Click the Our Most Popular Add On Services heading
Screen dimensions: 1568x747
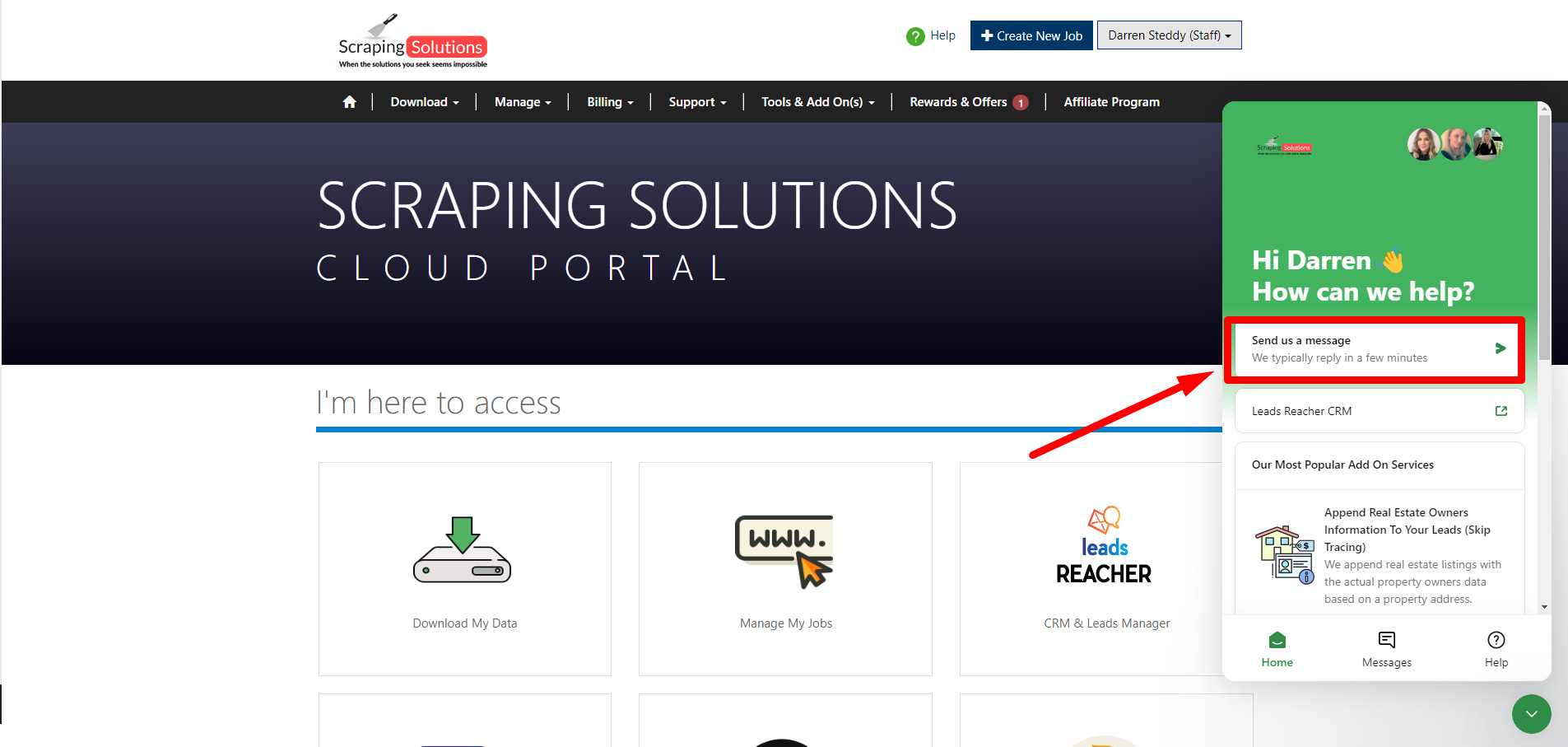point(1342,465)
